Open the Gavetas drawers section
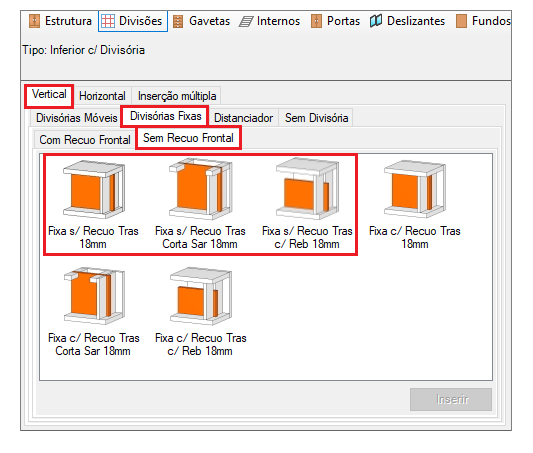The height and width of the screenshot is (453, 533). click(201, 21)
